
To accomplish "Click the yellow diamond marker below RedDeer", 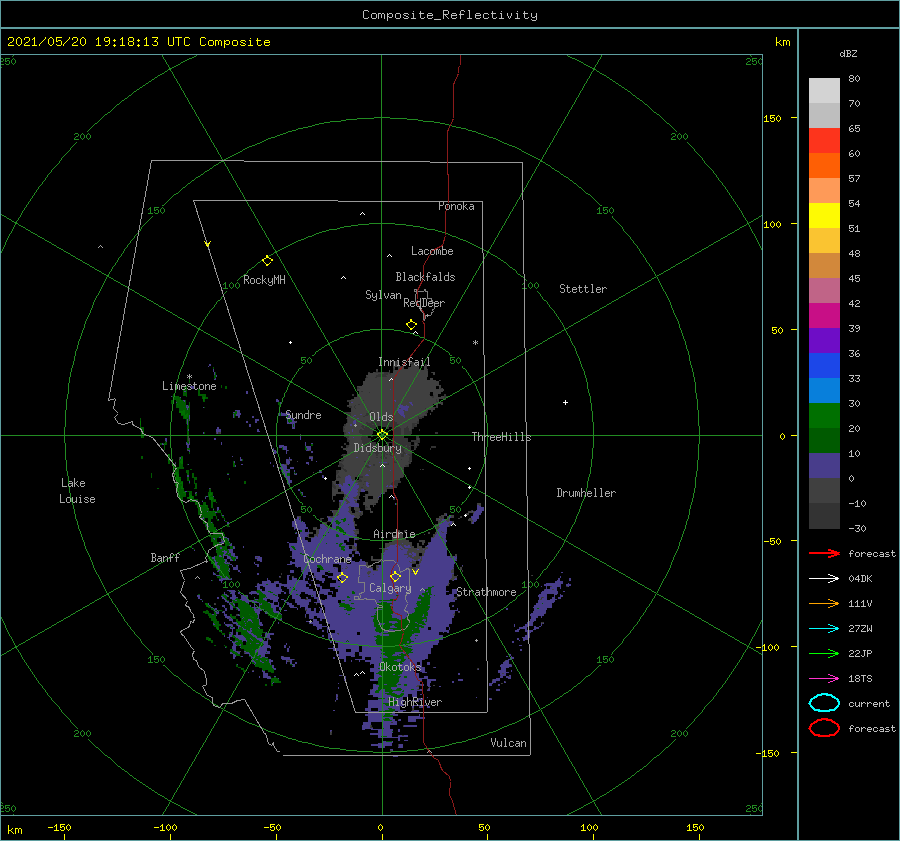I will (412, 325).
